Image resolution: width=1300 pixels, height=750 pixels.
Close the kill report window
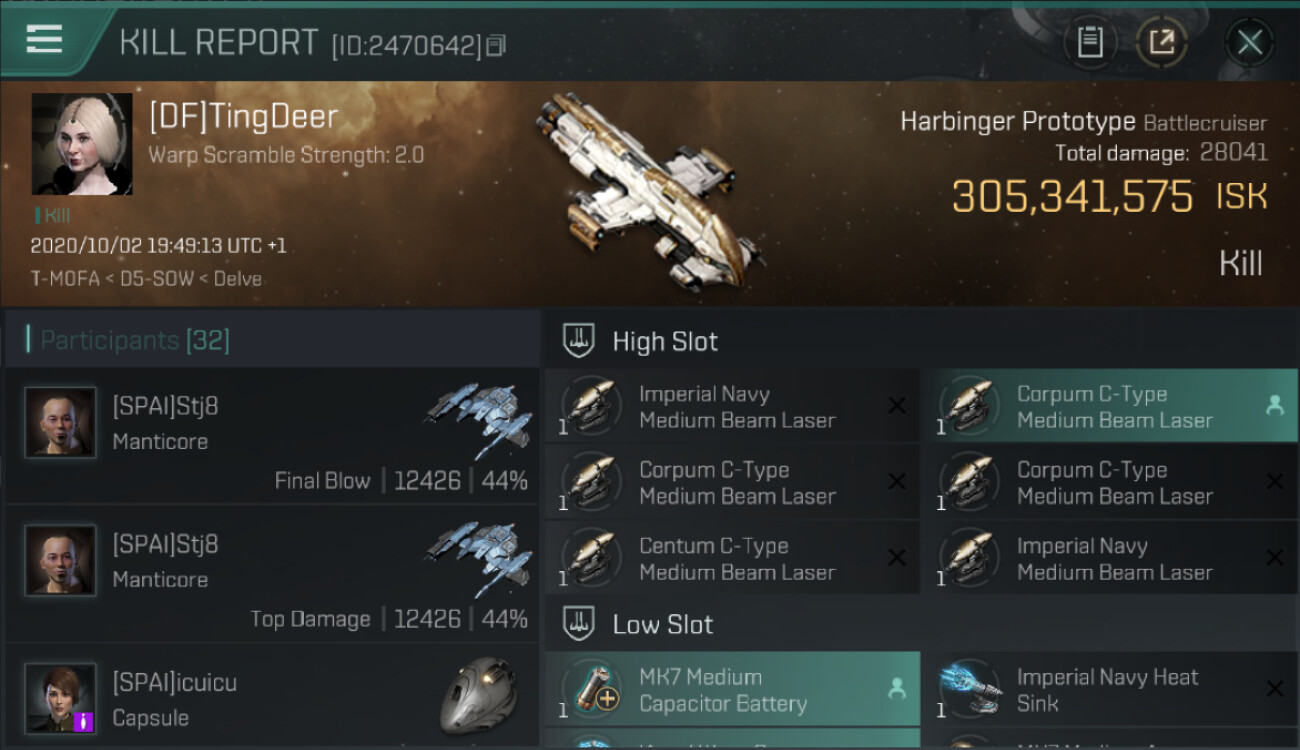click(1249, 42)
